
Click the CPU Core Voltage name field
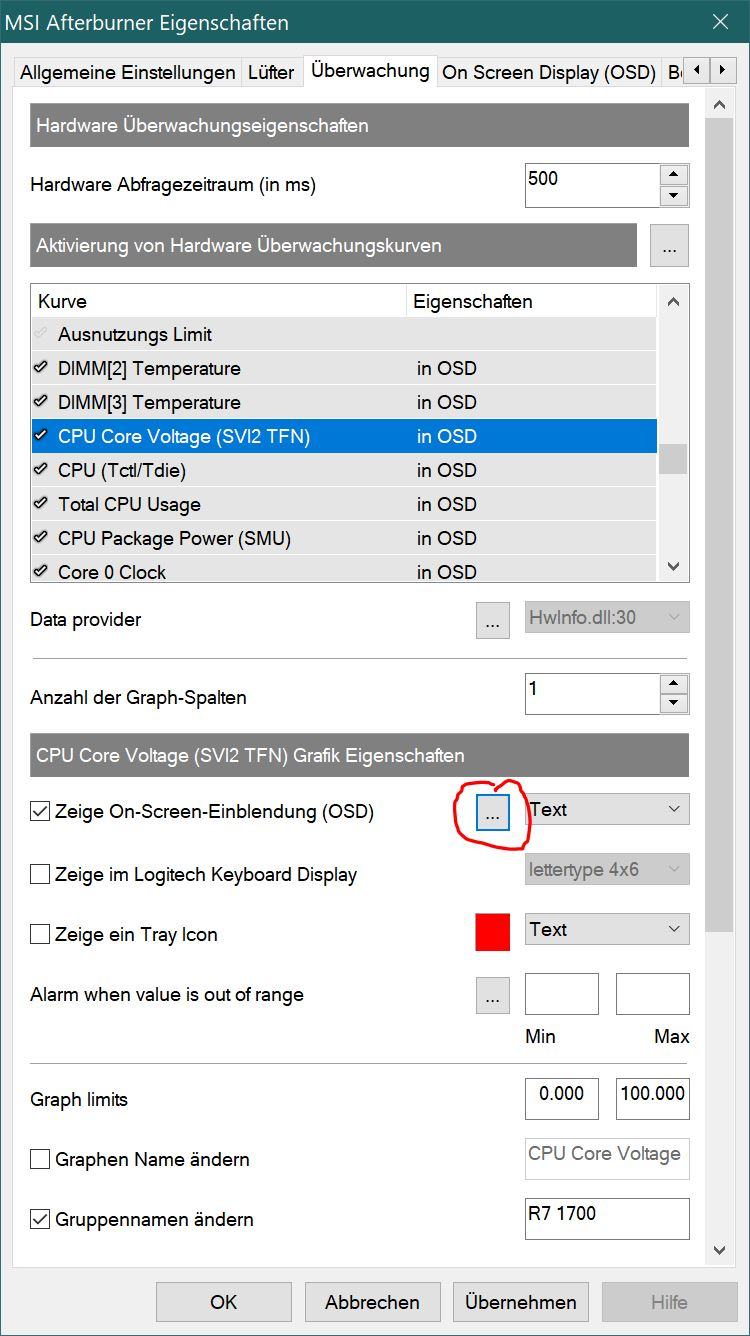tap(607, 1159)
